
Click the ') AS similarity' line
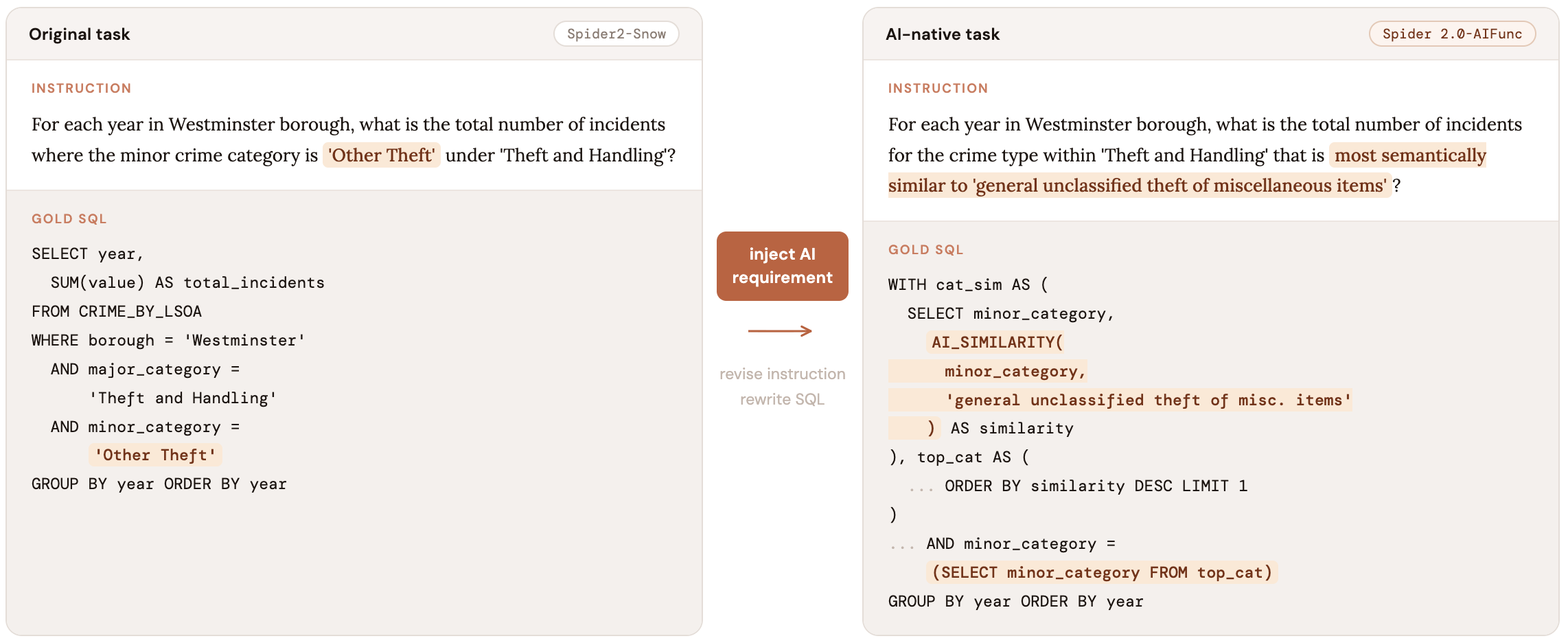tap(1000, 429)
